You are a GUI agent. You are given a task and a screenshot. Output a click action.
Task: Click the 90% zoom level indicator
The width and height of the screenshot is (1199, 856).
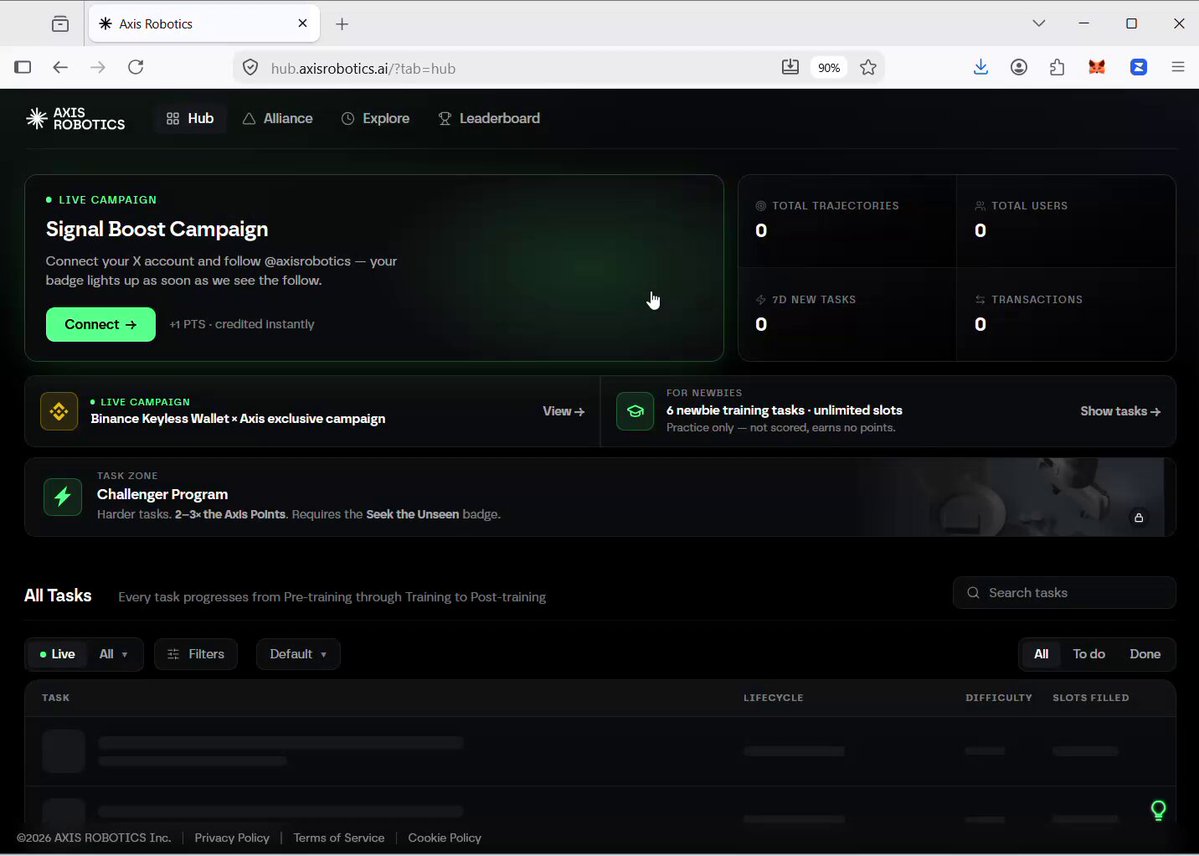click(829, 67)
